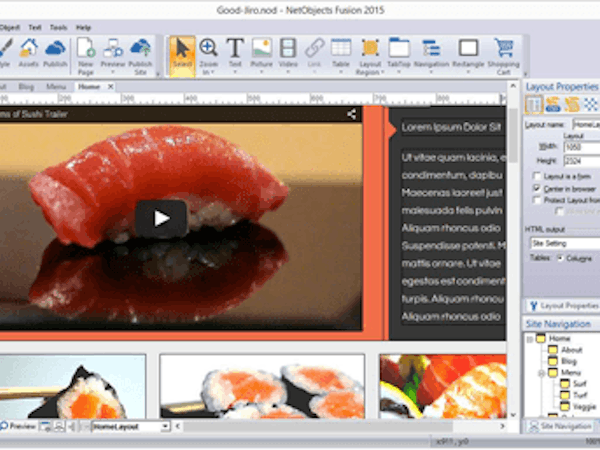Screen dimensions: 600x450
Task: Click the Lorem Ipsum Dolor Sit heading
Action: pos(451,127)
